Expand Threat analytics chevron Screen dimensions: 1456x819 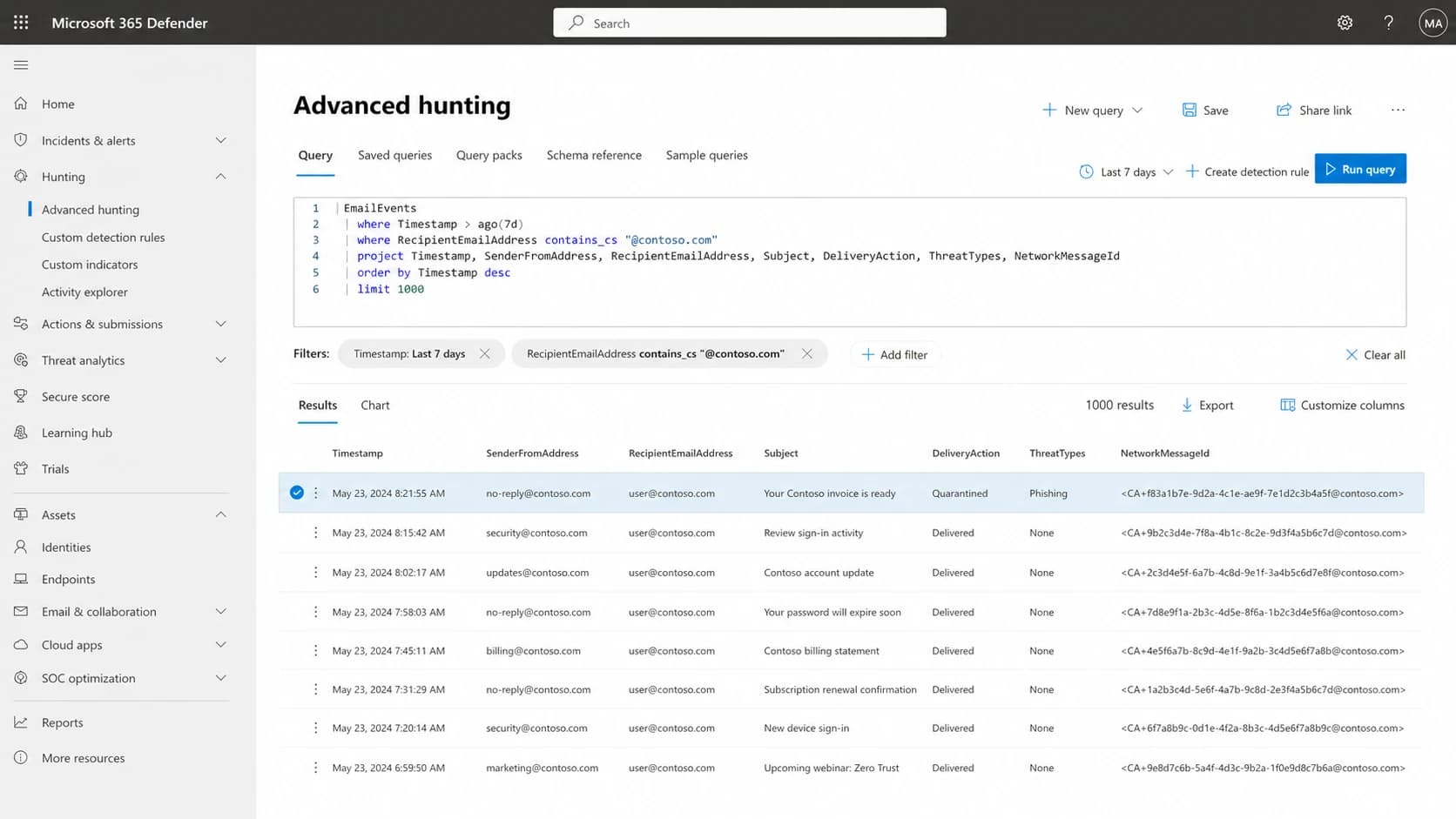pyautogui.click(x=221, y=360)
